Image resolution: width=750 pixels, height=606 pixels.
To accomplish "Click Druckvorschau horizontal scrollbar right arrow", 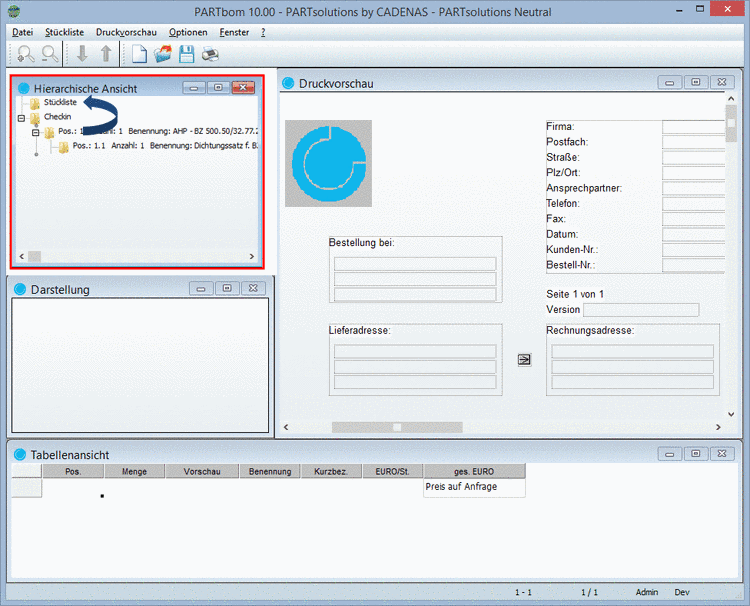I will [718, 427].
